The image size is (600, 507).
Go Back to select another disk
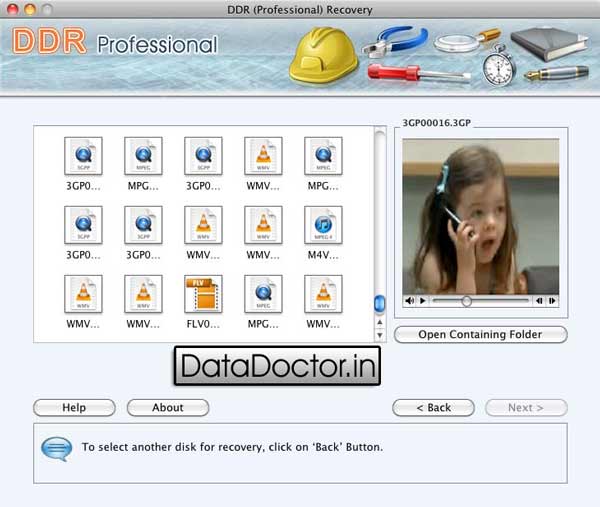click(434, 408)
